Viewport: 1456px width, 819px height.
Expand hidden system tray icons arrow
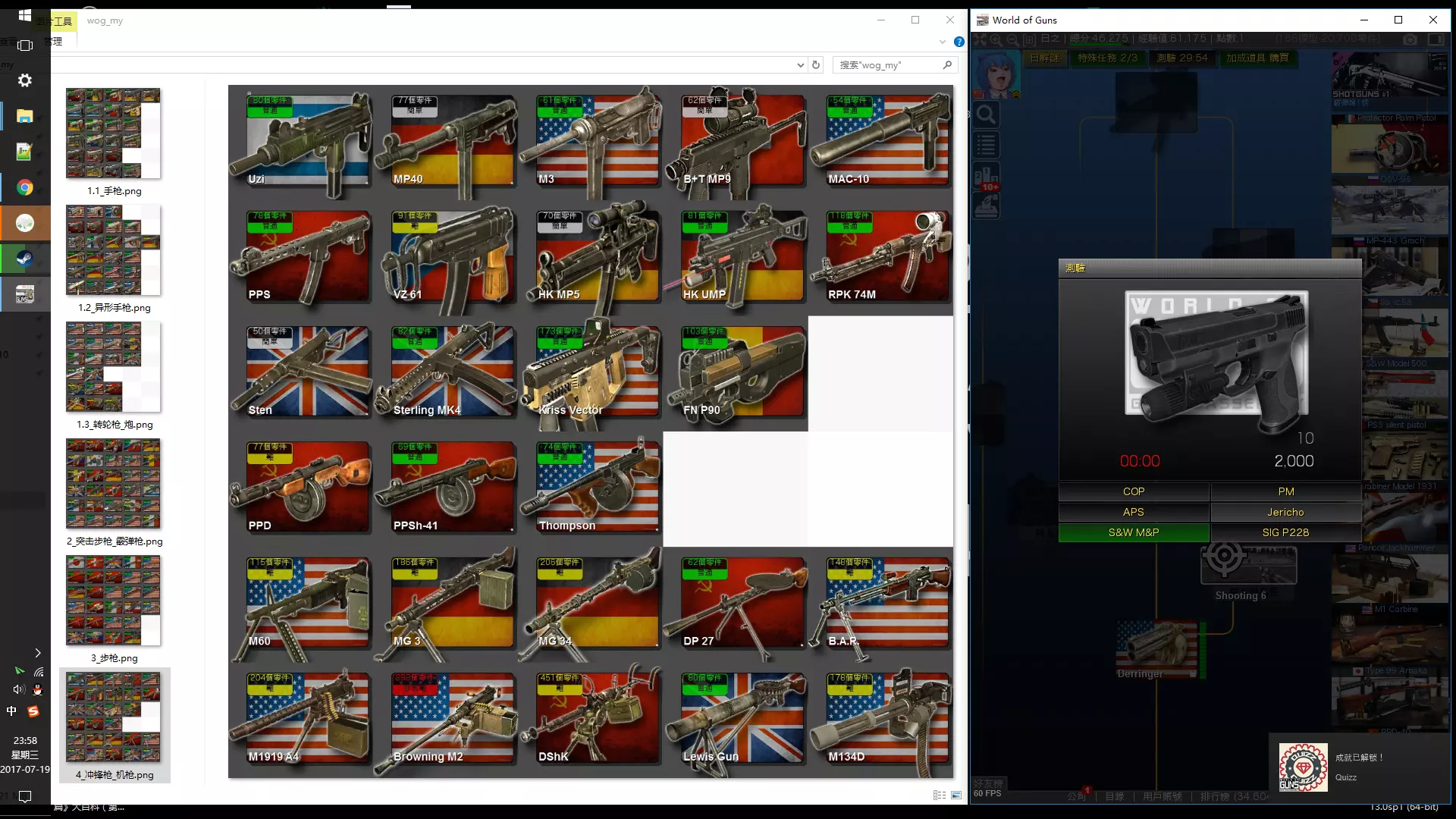click(x=37, y=653)
